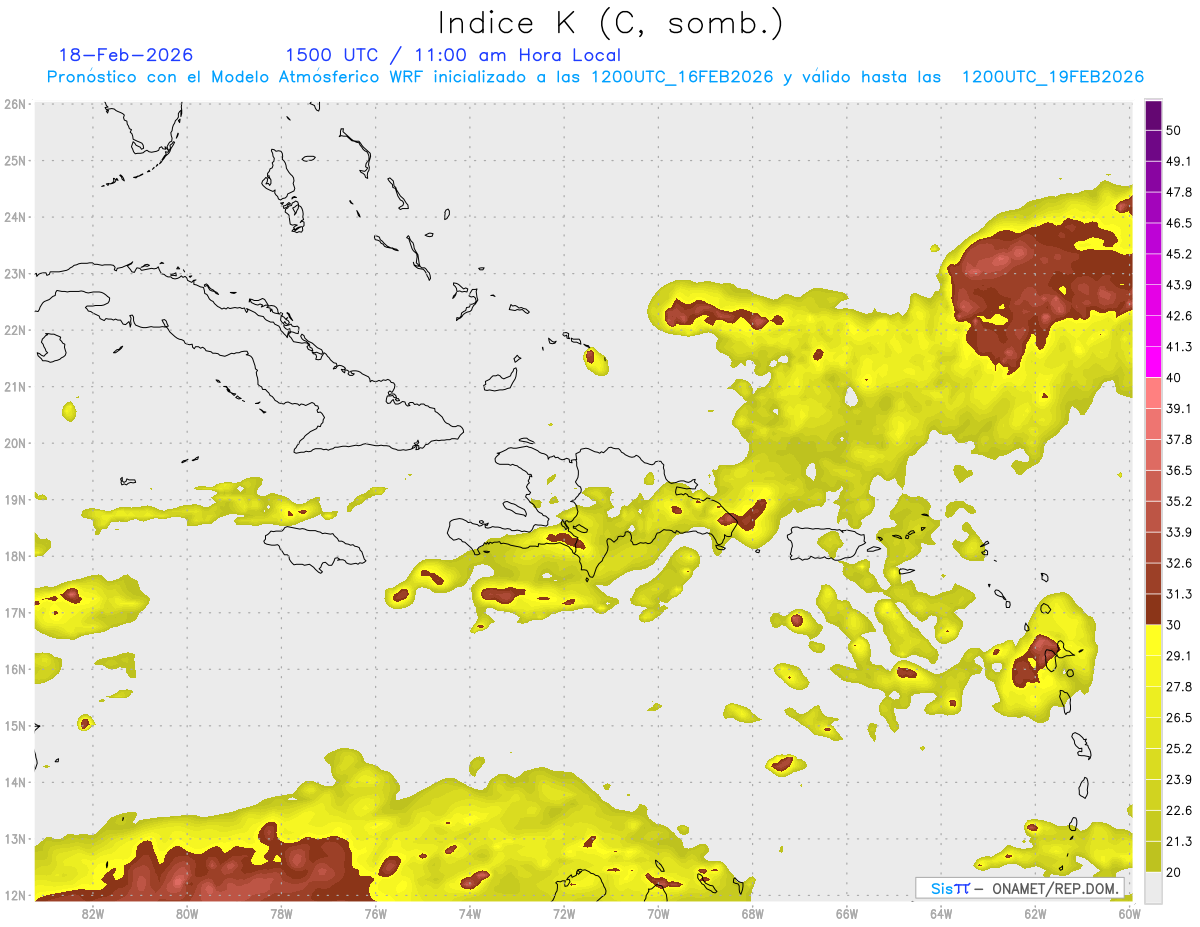
Task: Click the '72W' longitude label
Action: pos(564,913)
